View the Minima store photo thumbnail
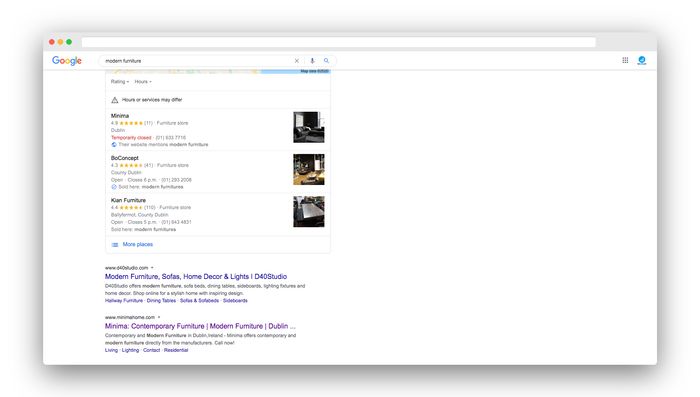The height and width of the screenshot is (397, 700). (308, 127)
